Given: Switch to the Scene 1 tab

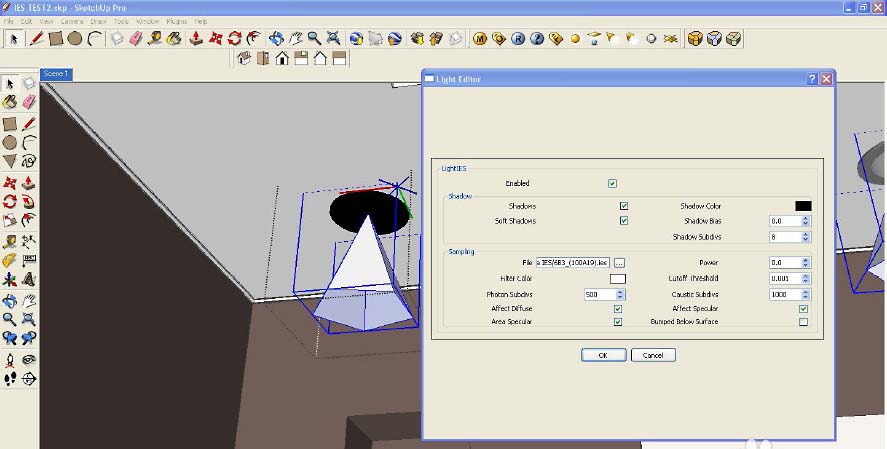Looking at the screenshot, I should 56,74.
